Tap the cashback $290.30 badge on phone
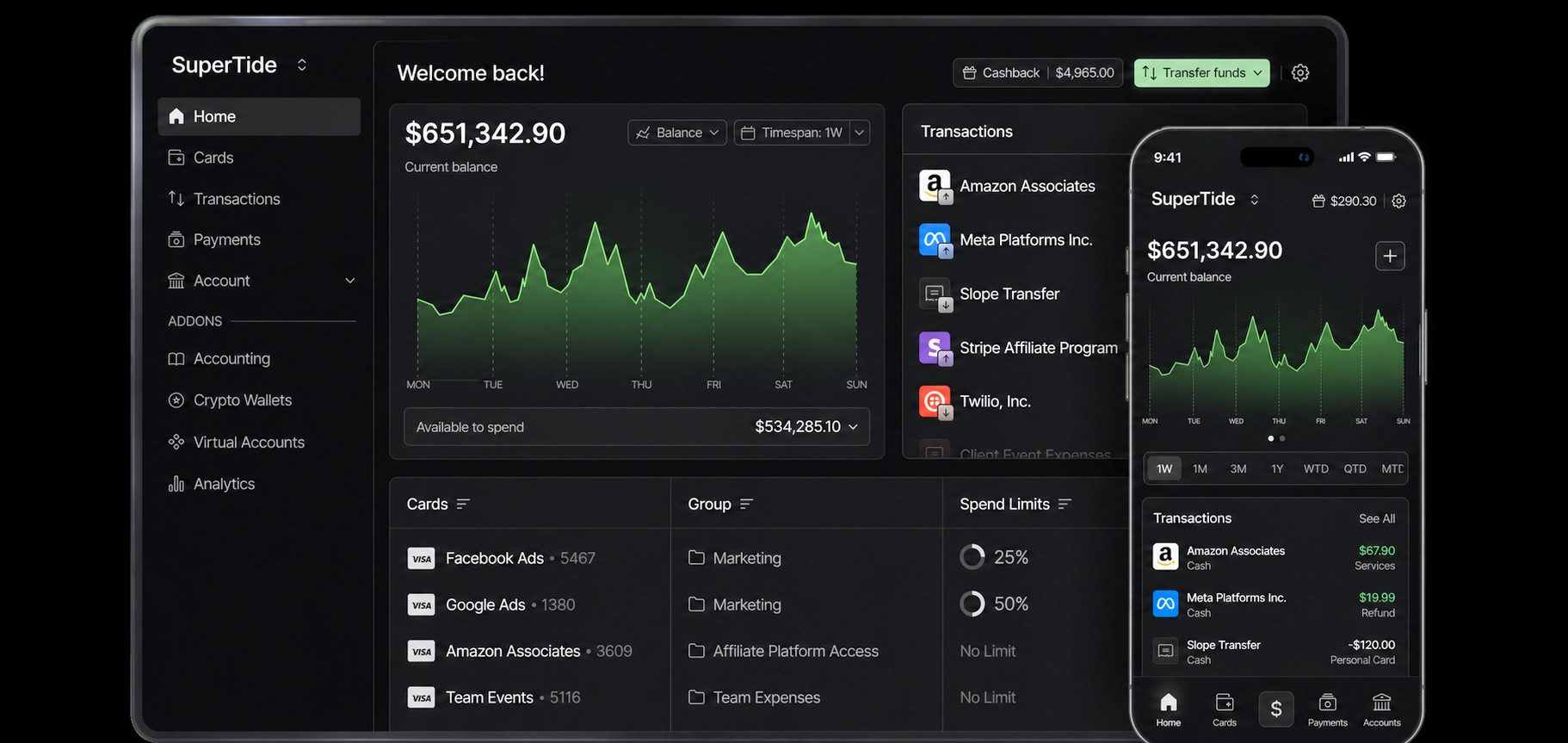 [x=1344, y=201]
